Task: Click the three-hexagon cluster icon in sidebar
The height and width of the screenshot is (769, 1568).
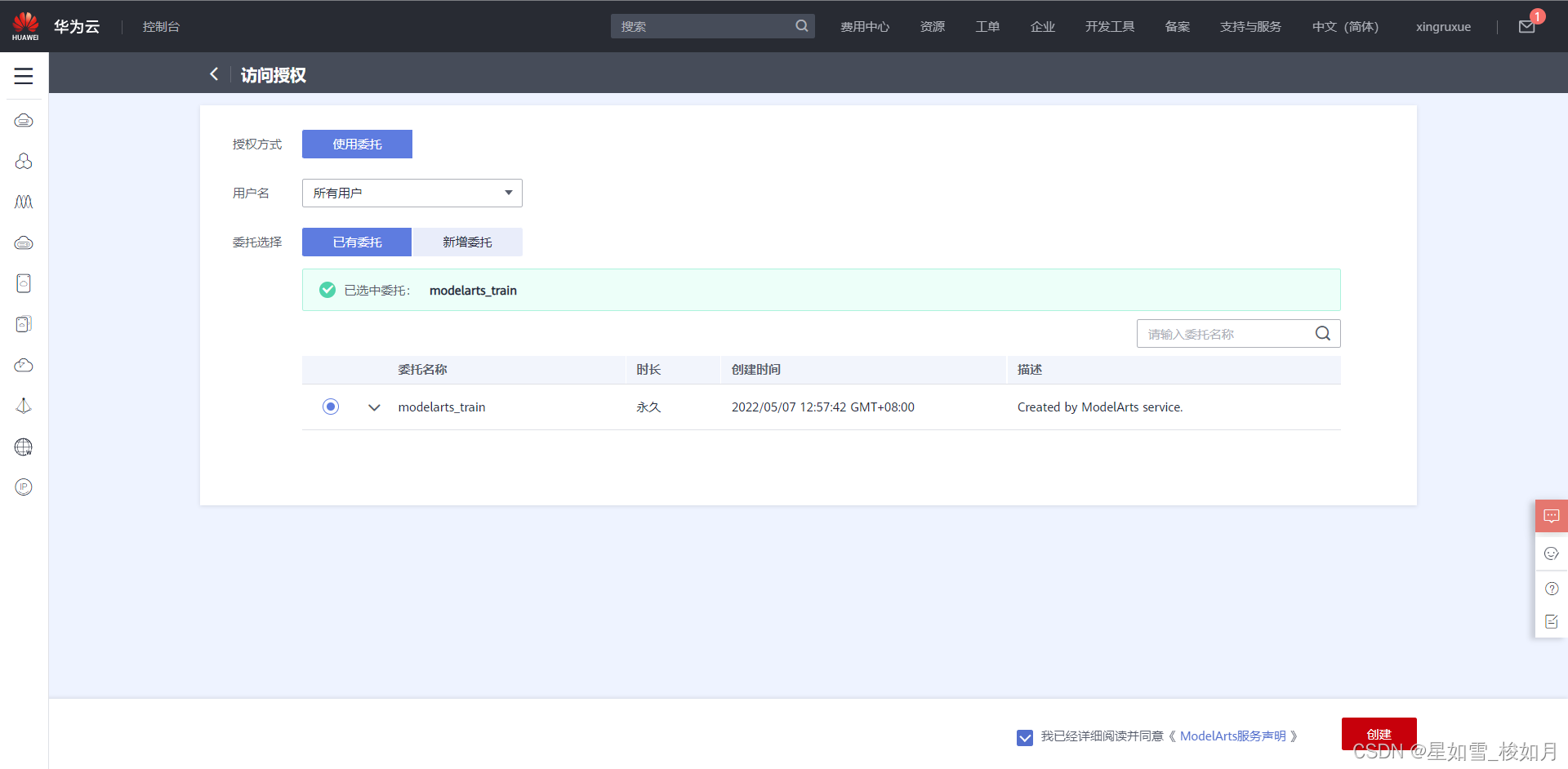Action: coord(24,162)
